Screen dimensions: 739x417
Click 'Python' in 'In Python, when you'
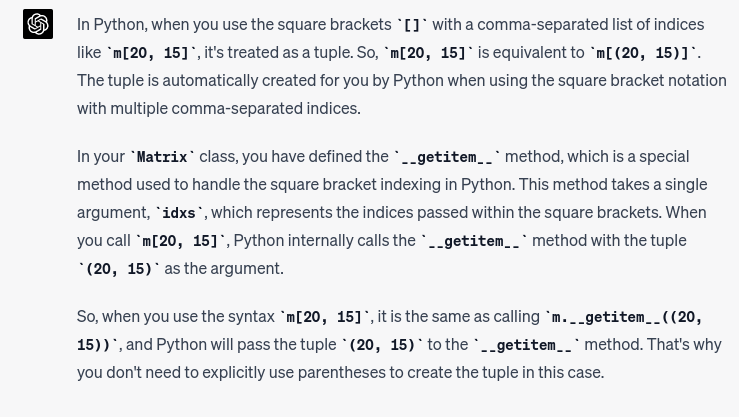pos(120,25)
